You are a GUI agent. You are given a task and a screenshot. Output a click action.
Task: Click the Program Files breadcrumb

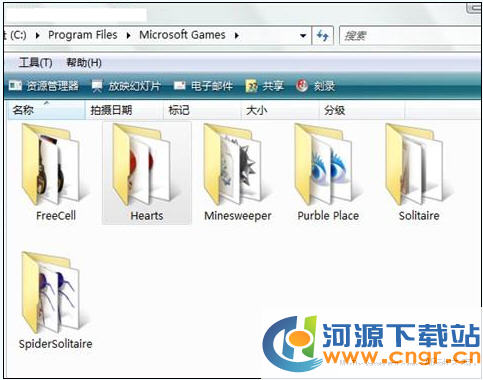click(83, 35)
